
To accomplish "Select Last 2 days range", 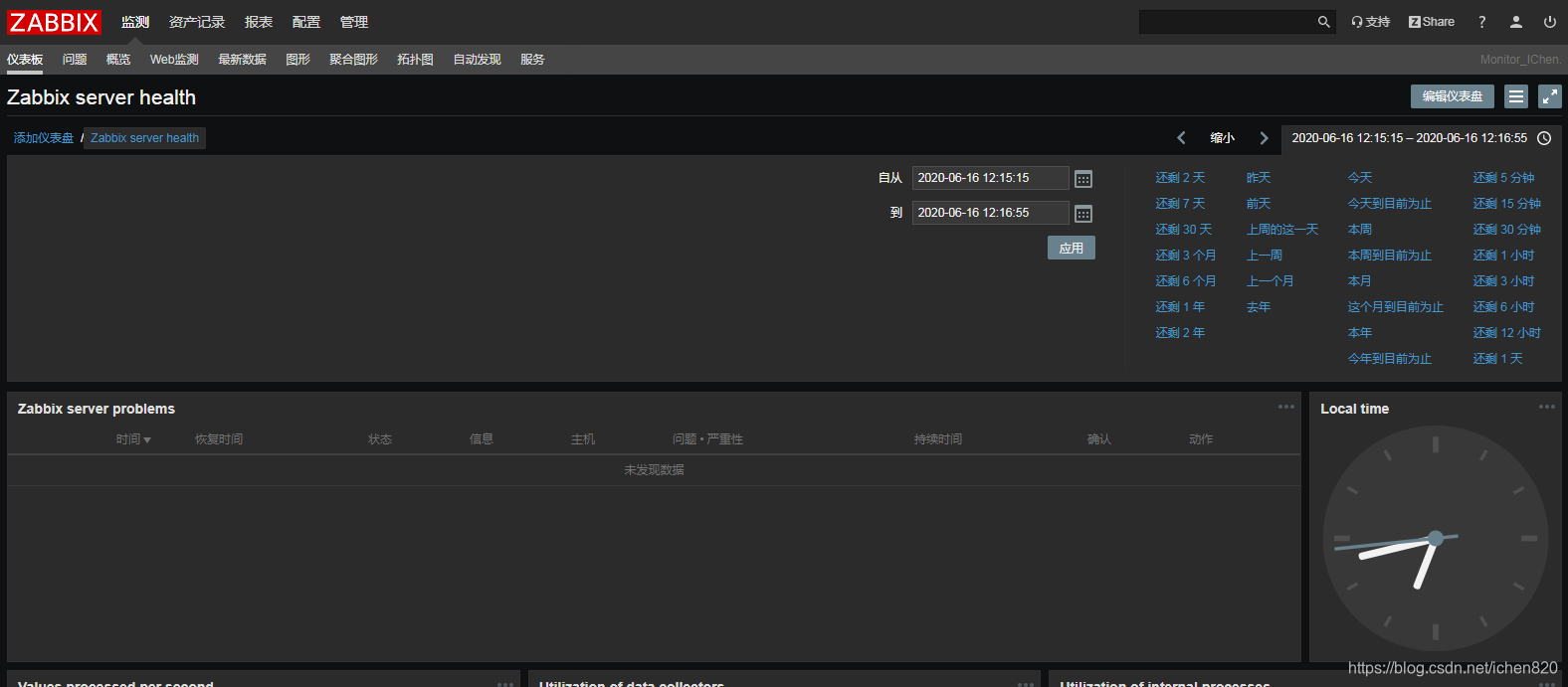I will pyautogui.click(x=1180, y=178).
